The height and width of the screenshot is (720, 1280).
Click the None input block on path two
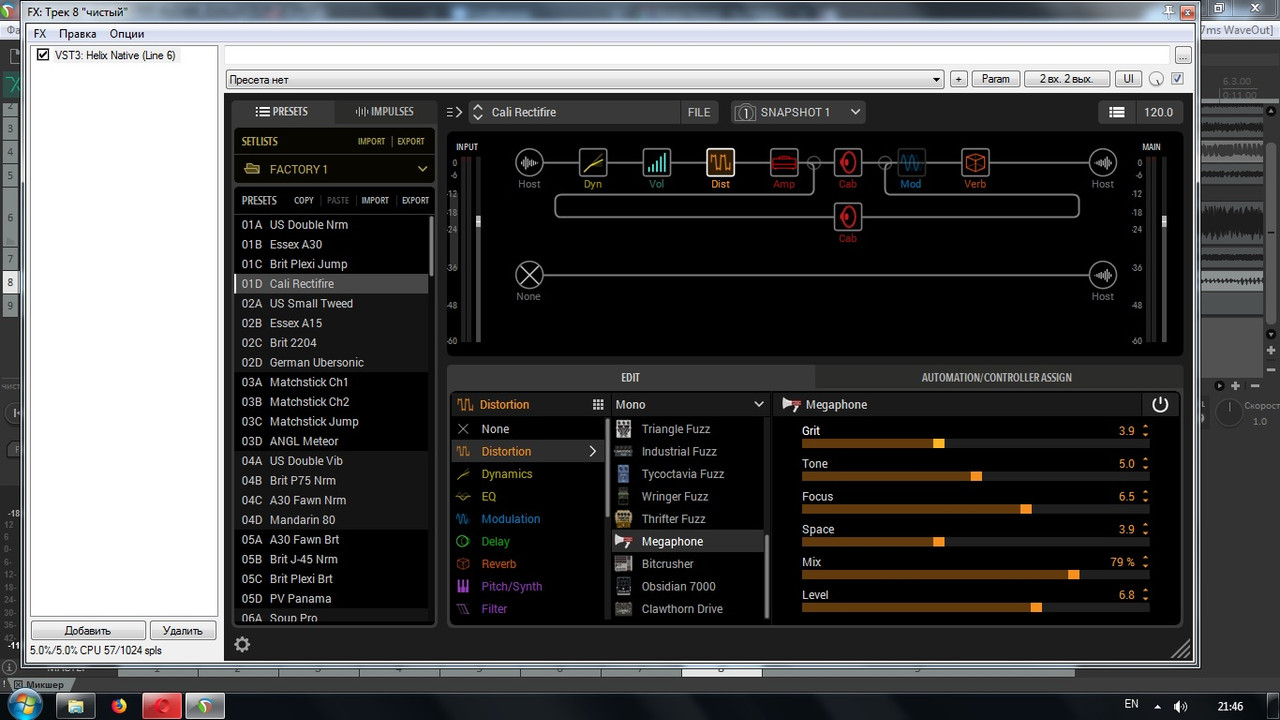(529, 275)
